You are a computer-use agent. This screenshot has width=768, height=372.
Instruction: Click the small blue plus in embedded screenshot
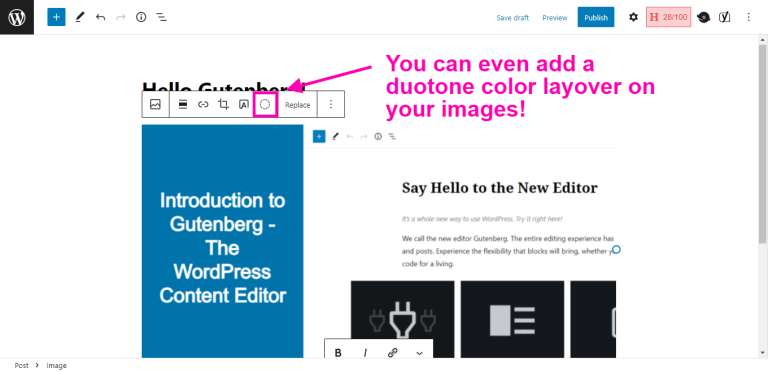[319, 137]
